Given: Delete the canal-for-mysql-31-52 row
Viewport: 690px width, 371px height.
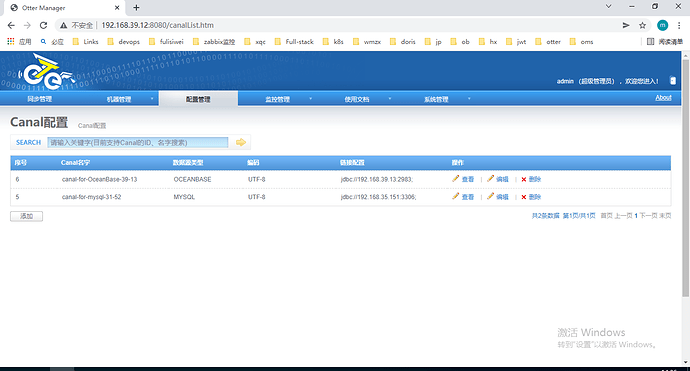Looking at the screenshot, I should [531, 197].
